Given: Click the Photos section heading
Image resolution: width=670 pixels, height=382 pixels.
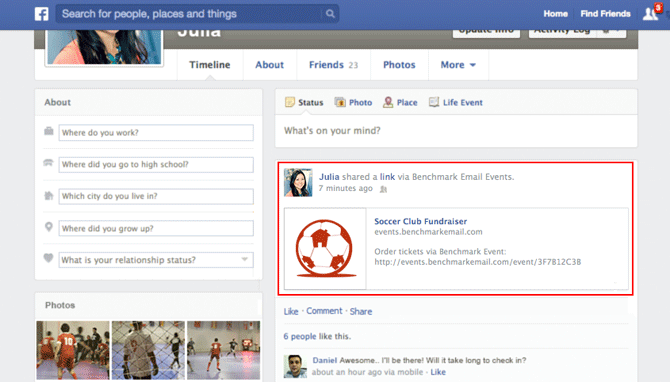Looking at the screenshot, I should [x=60, y=305].
